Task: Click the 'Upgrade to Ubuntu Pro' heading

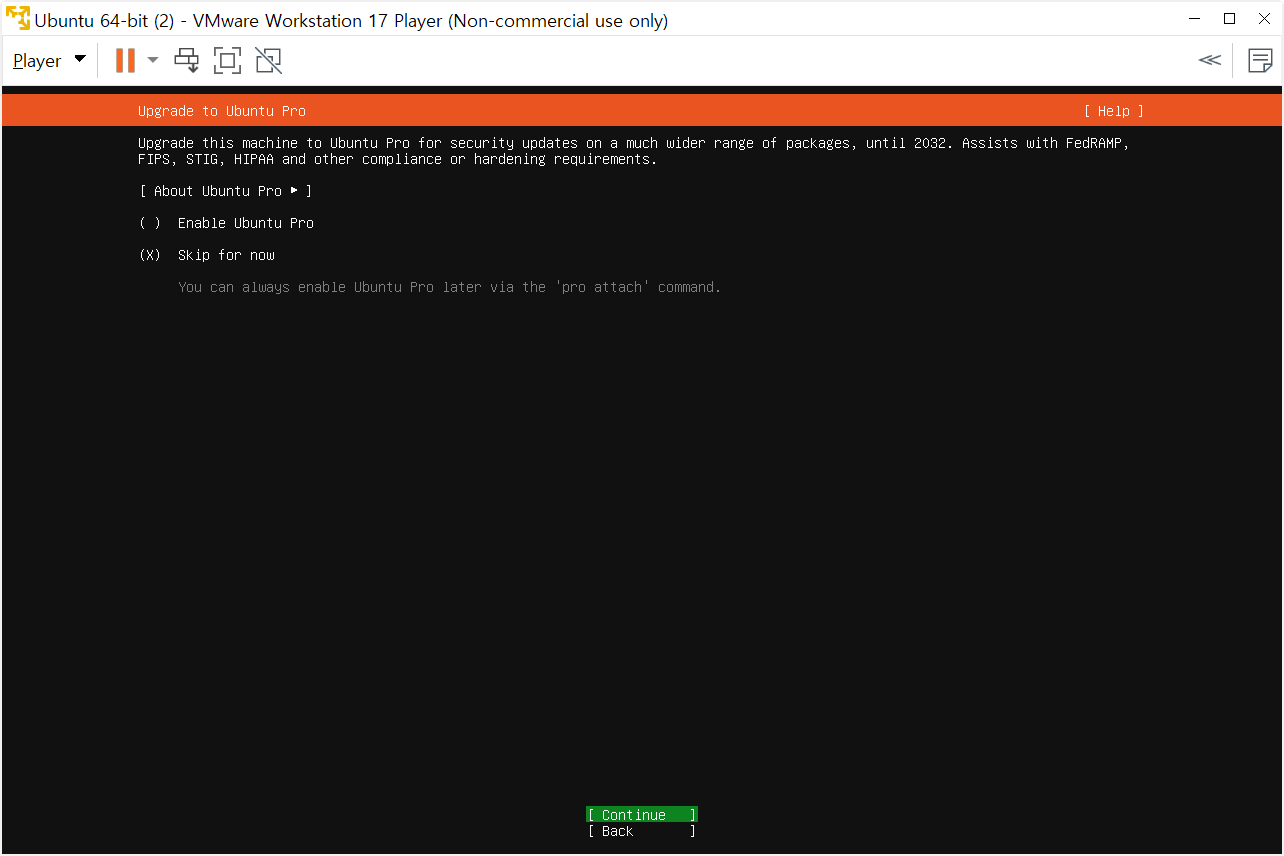Action: [222, 111]
